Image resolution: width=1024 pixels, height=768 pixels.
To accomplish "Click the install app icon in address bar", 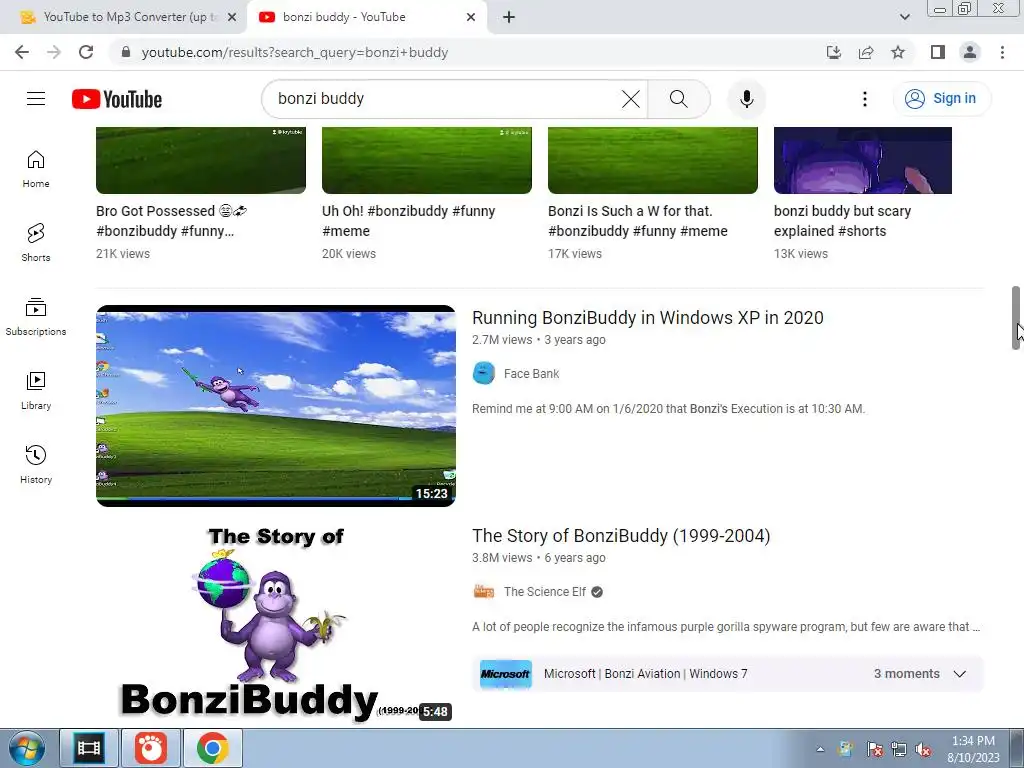I will (833, 52).
